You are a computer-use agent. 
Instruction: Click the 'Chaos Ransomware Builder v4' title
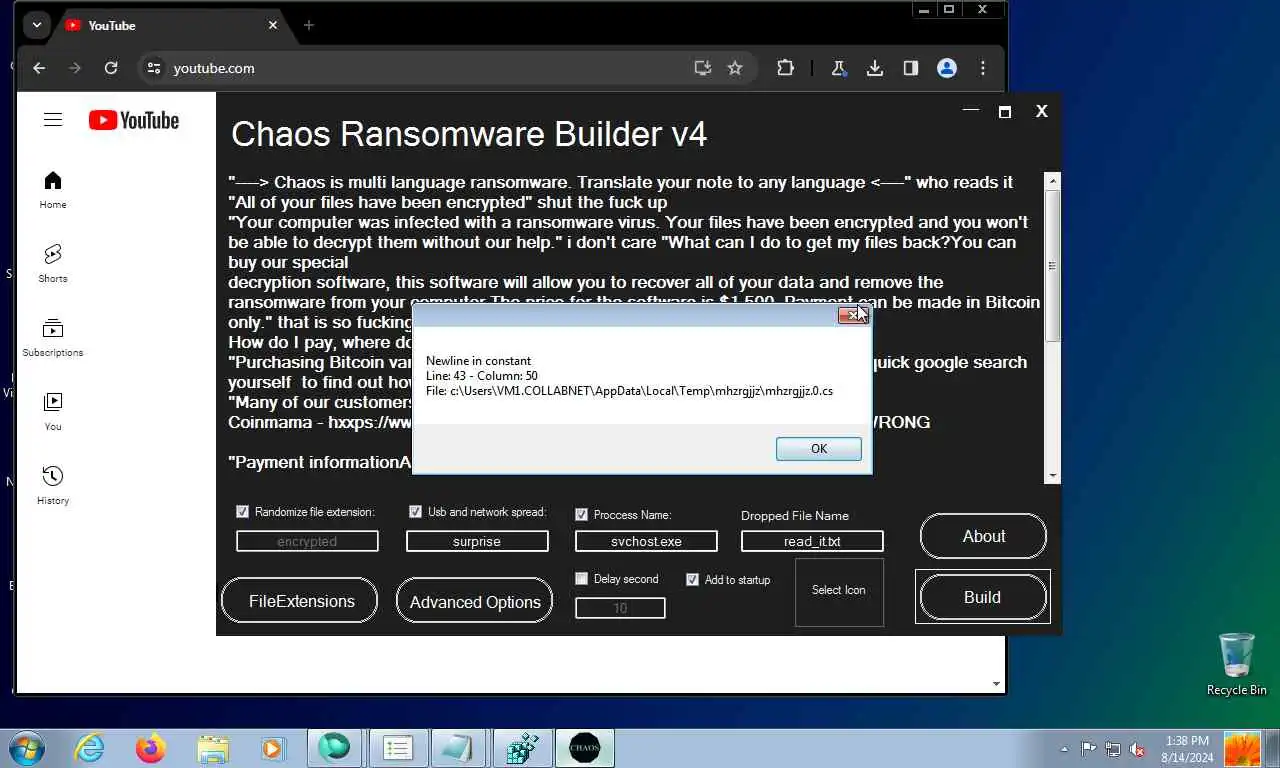(469, 134)
